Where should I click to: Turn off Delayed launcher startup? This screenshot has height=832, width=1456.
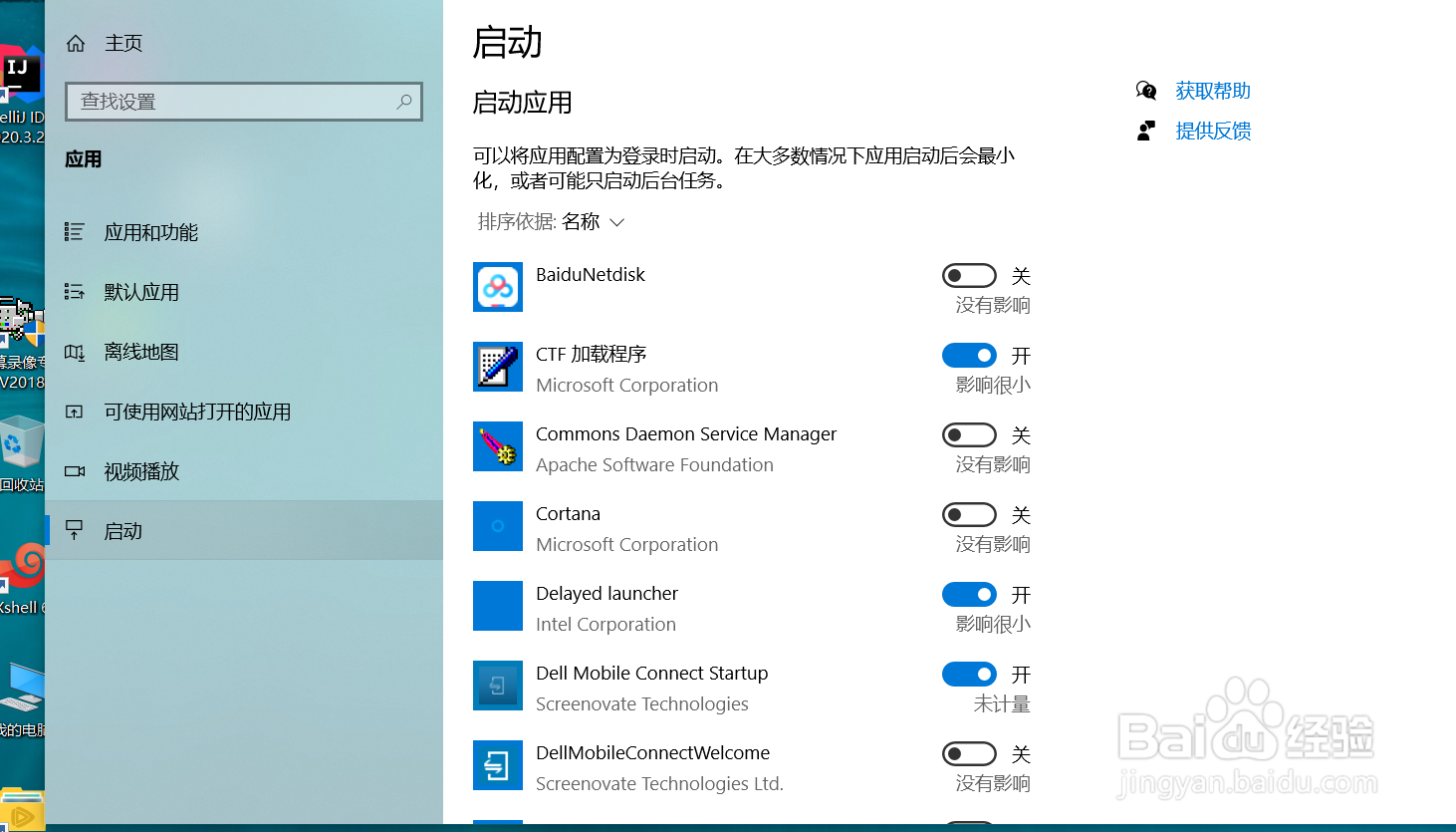[969, 594]
